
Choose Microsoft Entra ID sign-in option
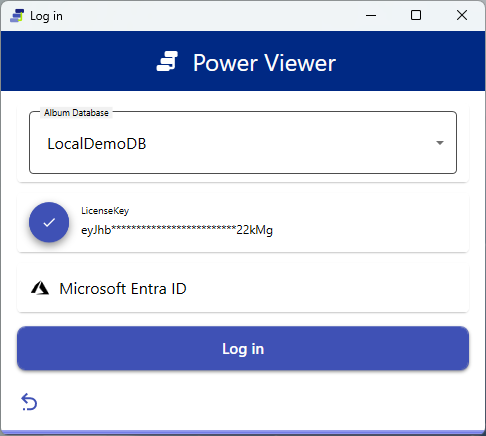[243, 288]
